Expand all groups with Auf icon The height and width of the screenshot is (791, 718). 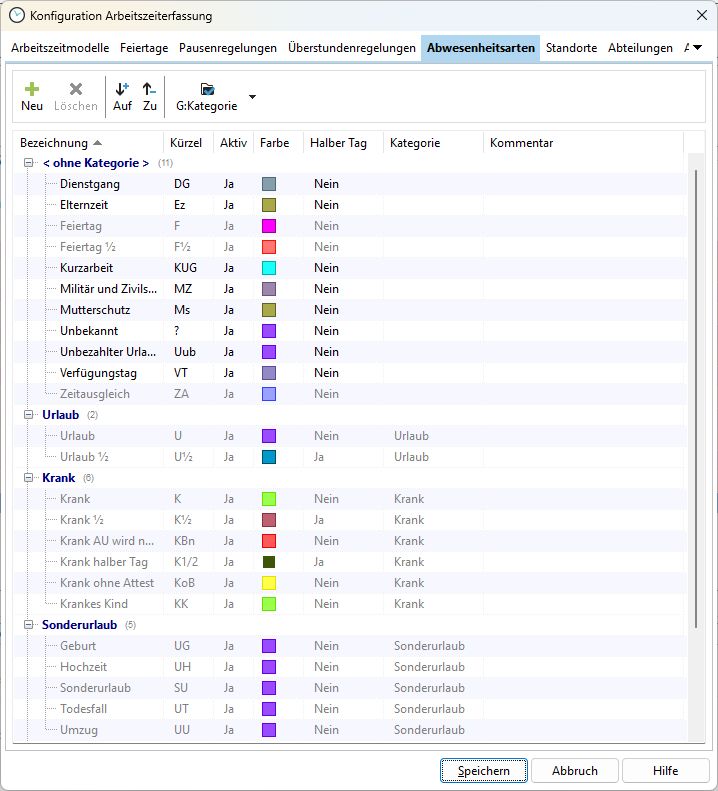(122, 89)
